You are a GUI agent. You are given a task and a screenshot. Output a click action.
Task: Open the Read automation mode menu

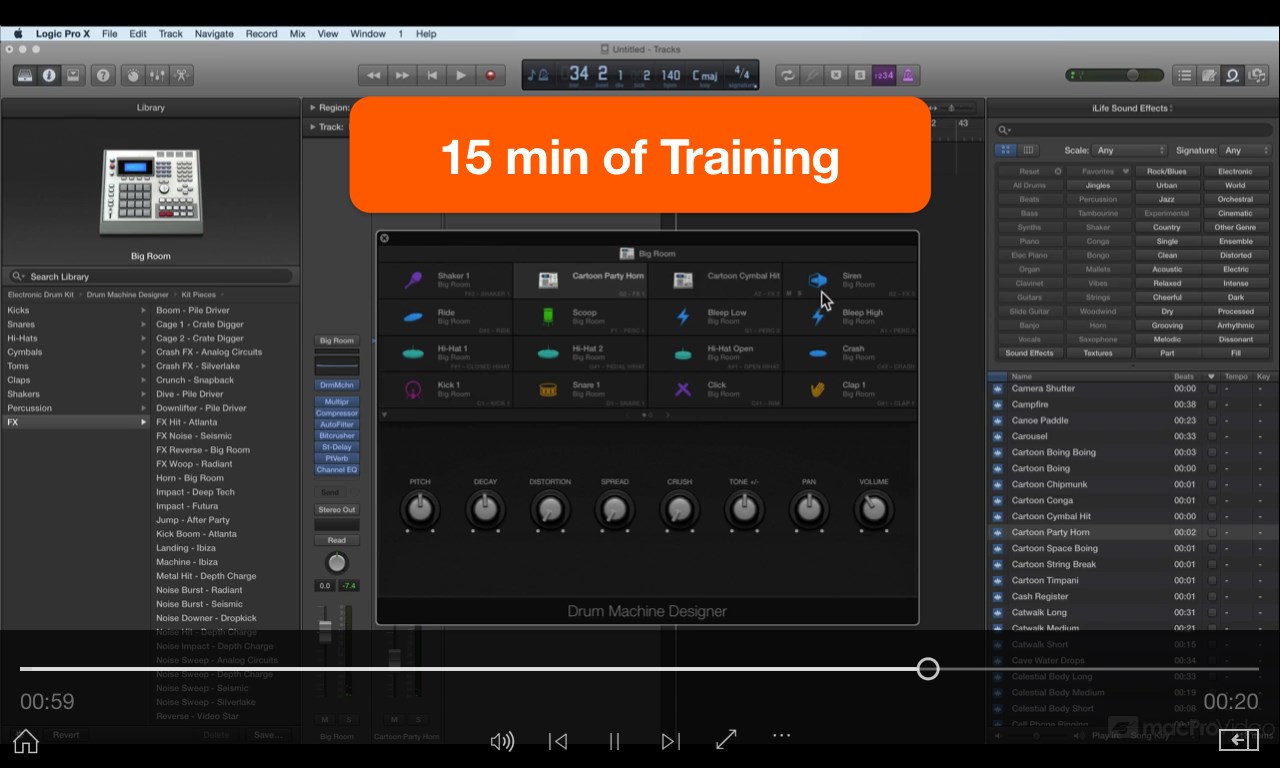pos(337,540)
